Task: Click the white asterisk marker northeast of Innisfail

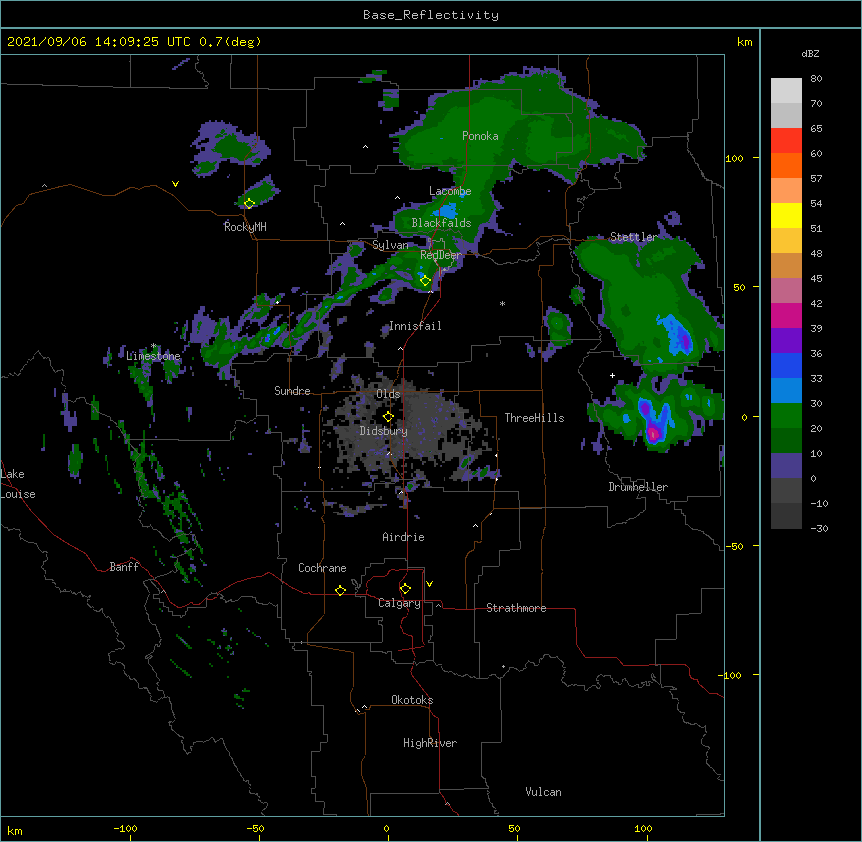Action: 502,303
